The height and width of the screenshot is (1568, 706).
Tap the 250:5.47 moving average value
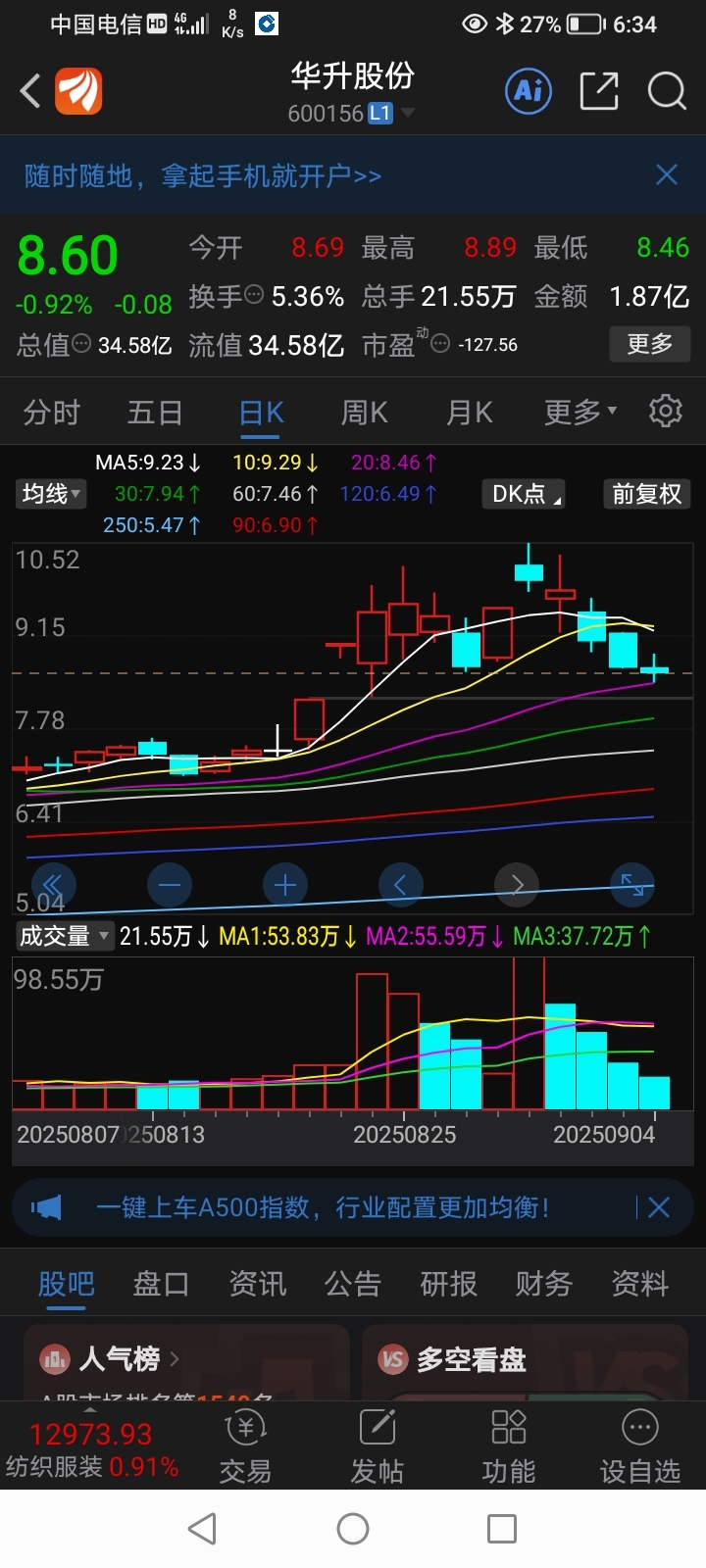(153, 525)
